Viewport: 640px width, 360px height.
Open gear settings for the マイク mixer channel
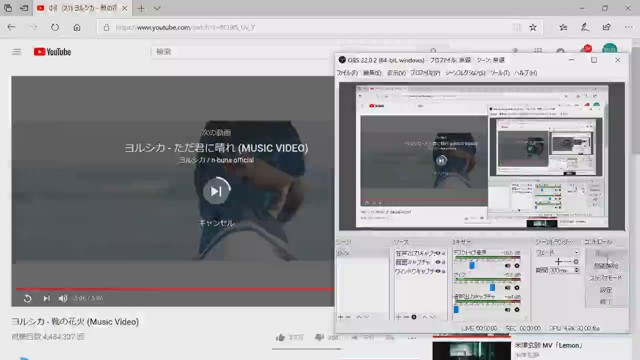pyautogui.click(x=517, y=287)
